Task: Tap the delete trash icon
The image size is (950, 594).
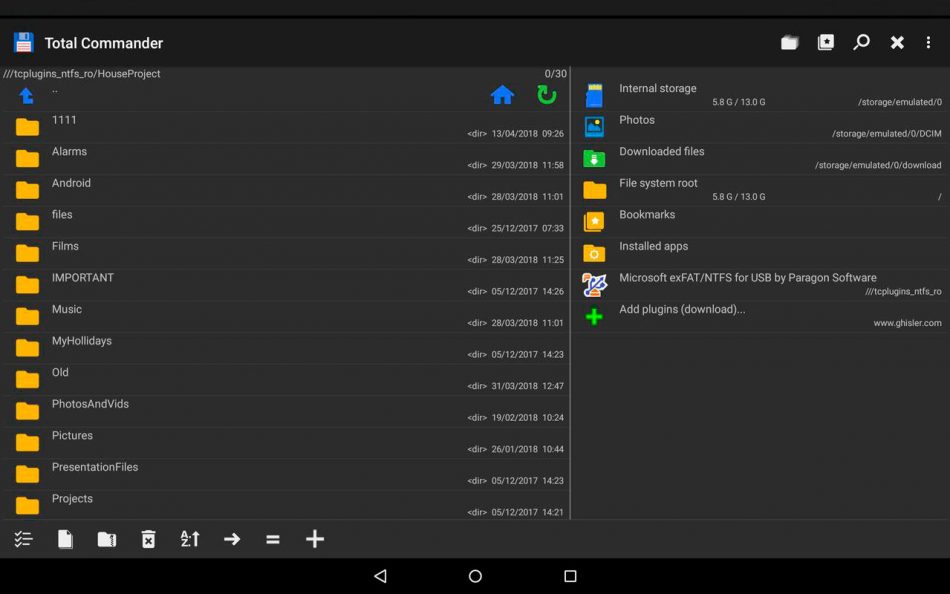Action: (148, 539)
